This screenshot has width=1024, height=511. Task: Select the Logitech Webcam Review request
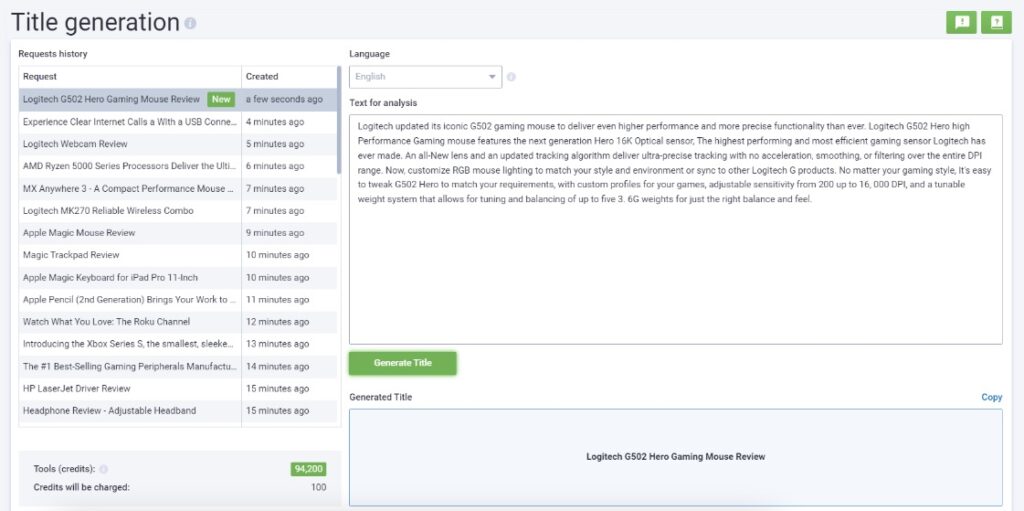178,144
